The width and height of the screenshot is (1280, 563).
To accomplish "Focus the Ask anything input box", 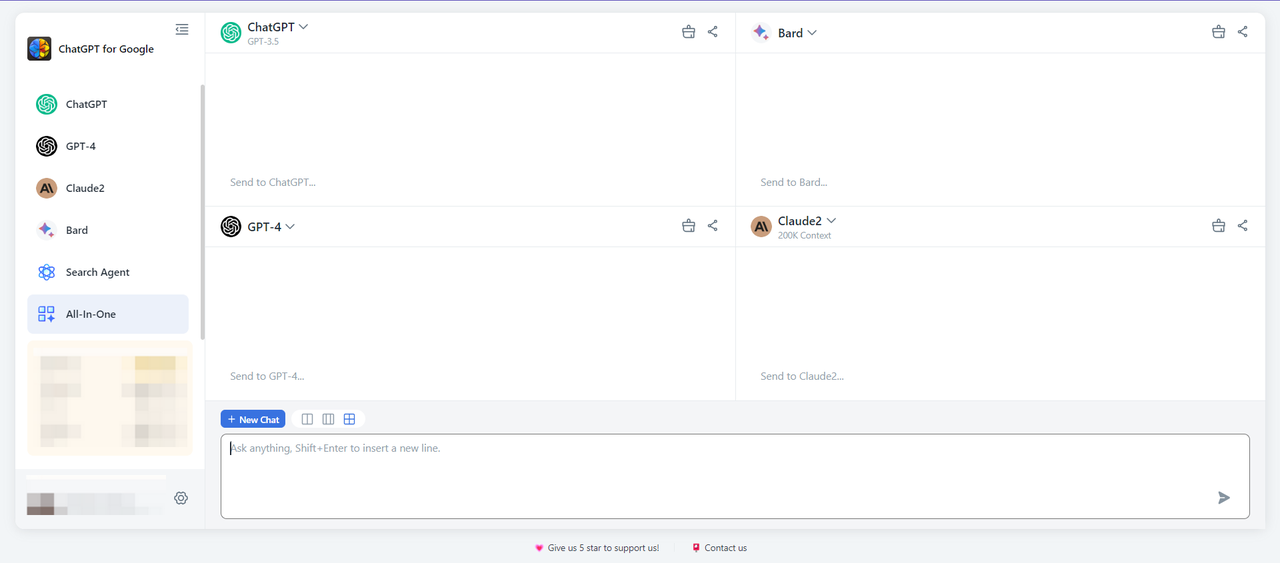I will click(735, 476).
